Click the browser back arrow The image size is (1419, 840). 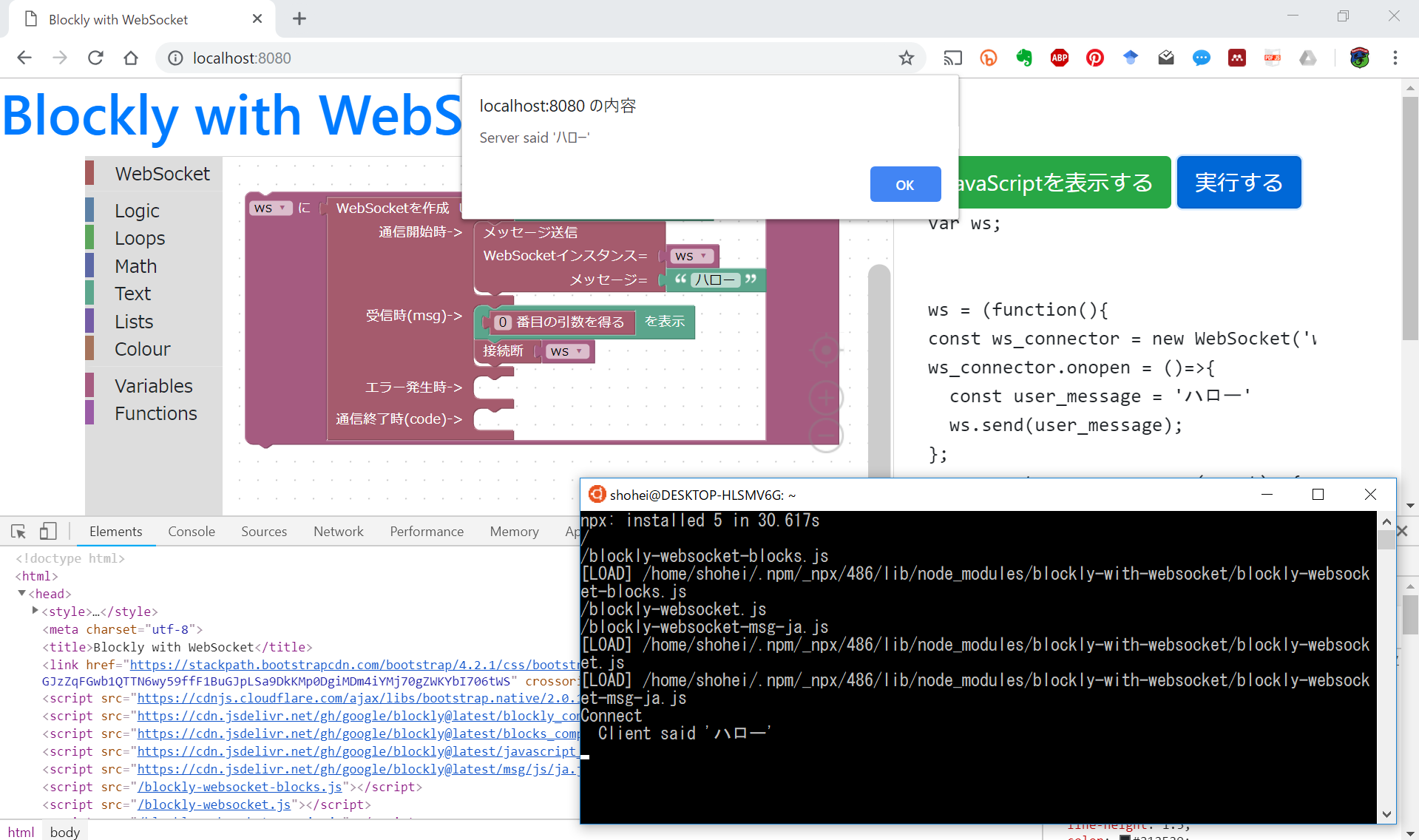24,58
